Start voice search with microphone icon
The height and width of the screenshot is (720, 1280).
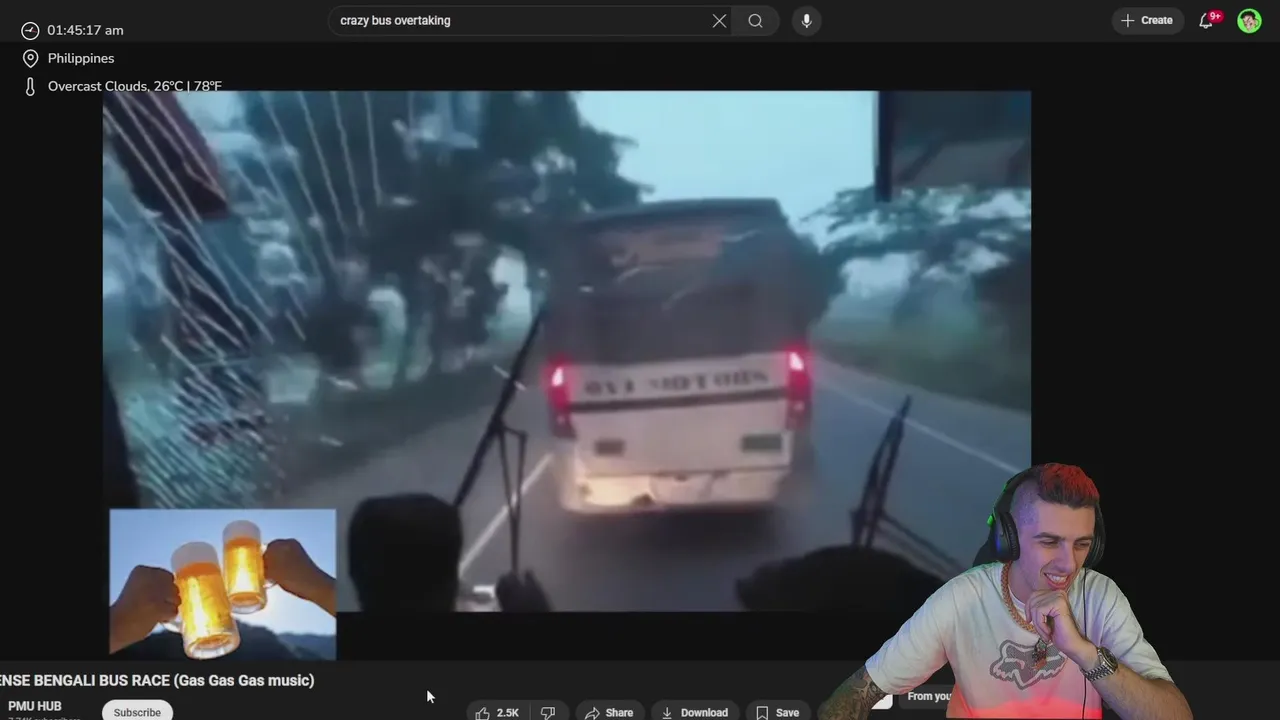pyautogui.click(x=806, y=21)
